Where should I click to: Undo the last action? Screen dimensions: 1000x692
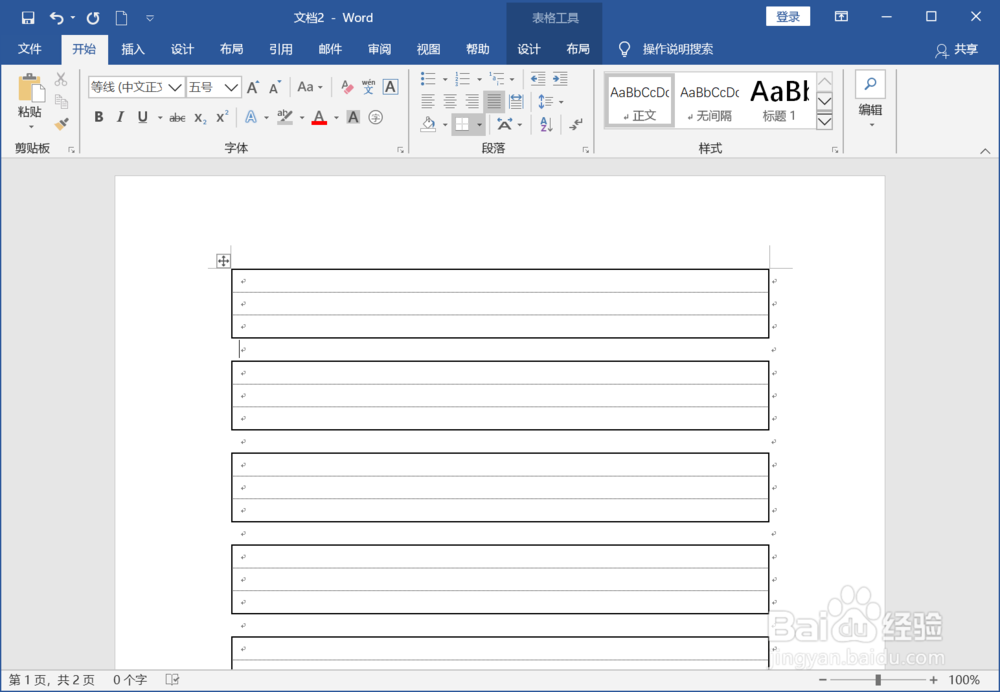click(x=57, y=17)
